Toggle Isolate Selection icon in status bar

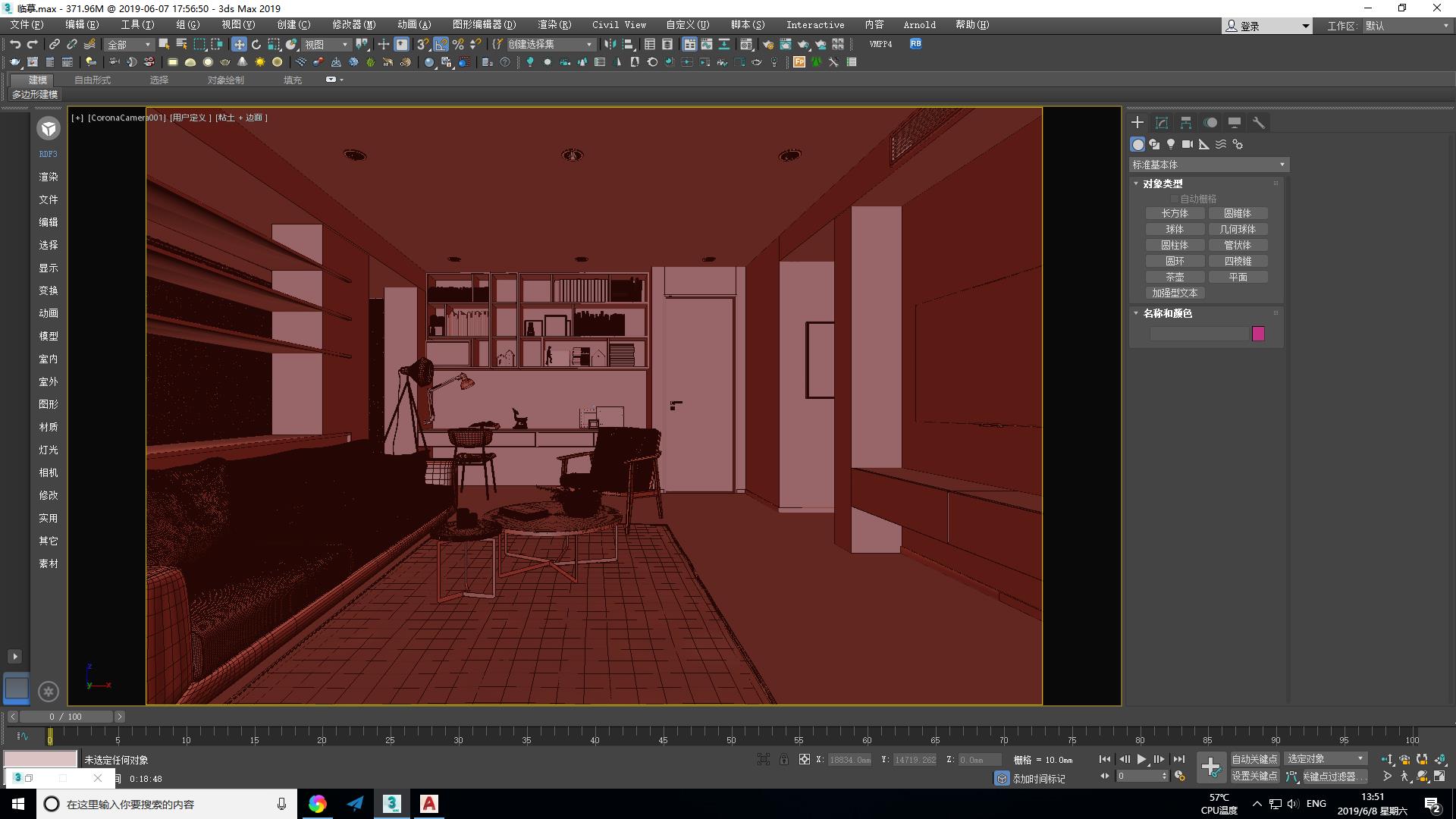point(764,759)
